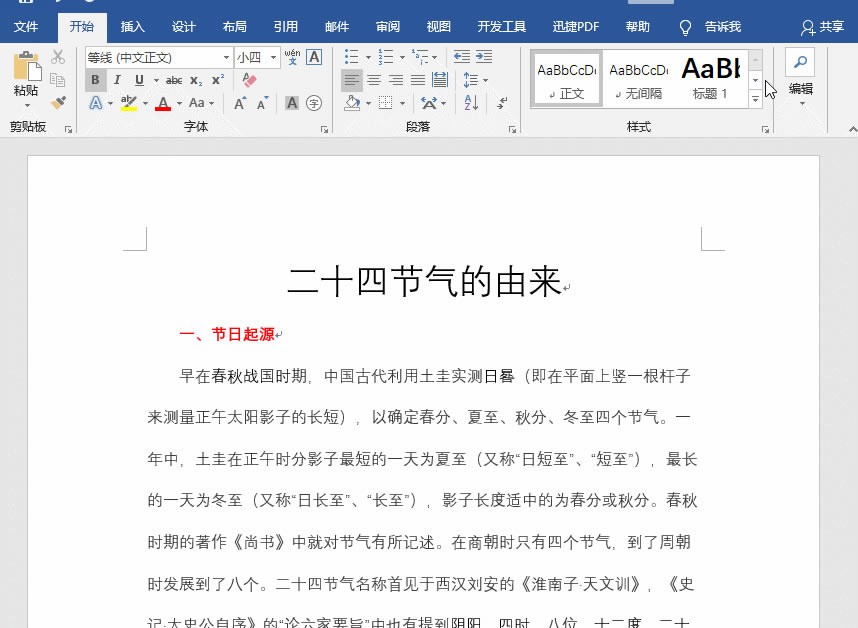Open the font name dropdown 等线
The image size is (858, 628).
point(226,58)
